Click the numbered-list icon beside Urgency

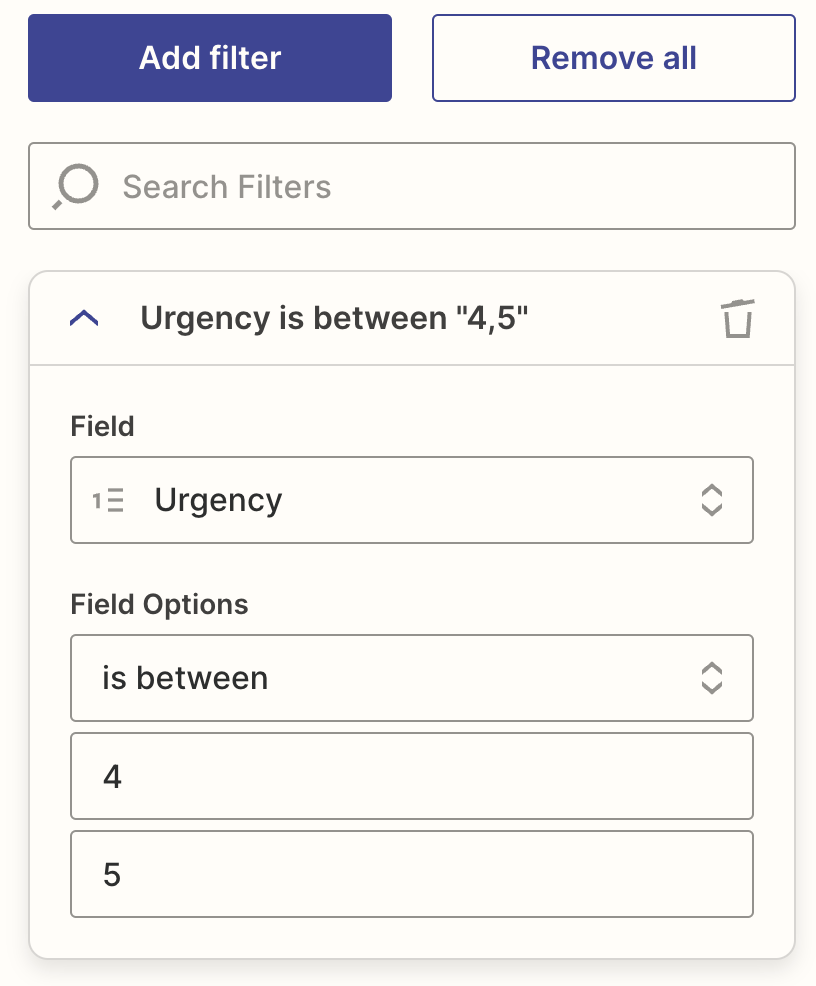click(x=109, y=501)
